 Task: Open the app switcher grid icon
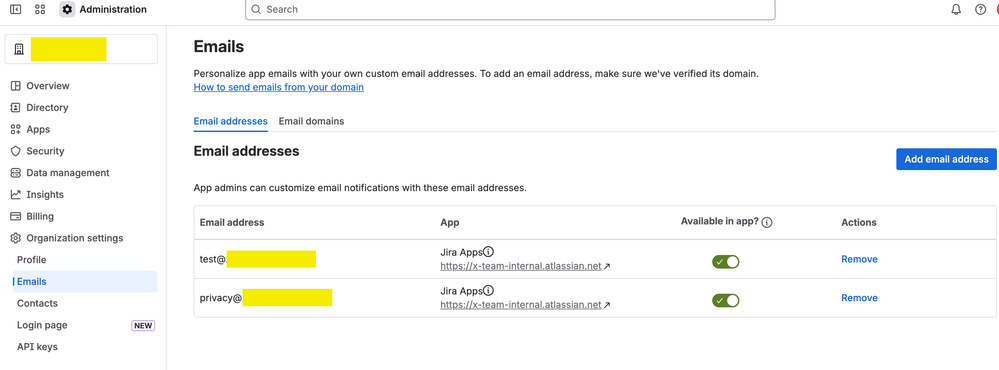tap(40, 10)
